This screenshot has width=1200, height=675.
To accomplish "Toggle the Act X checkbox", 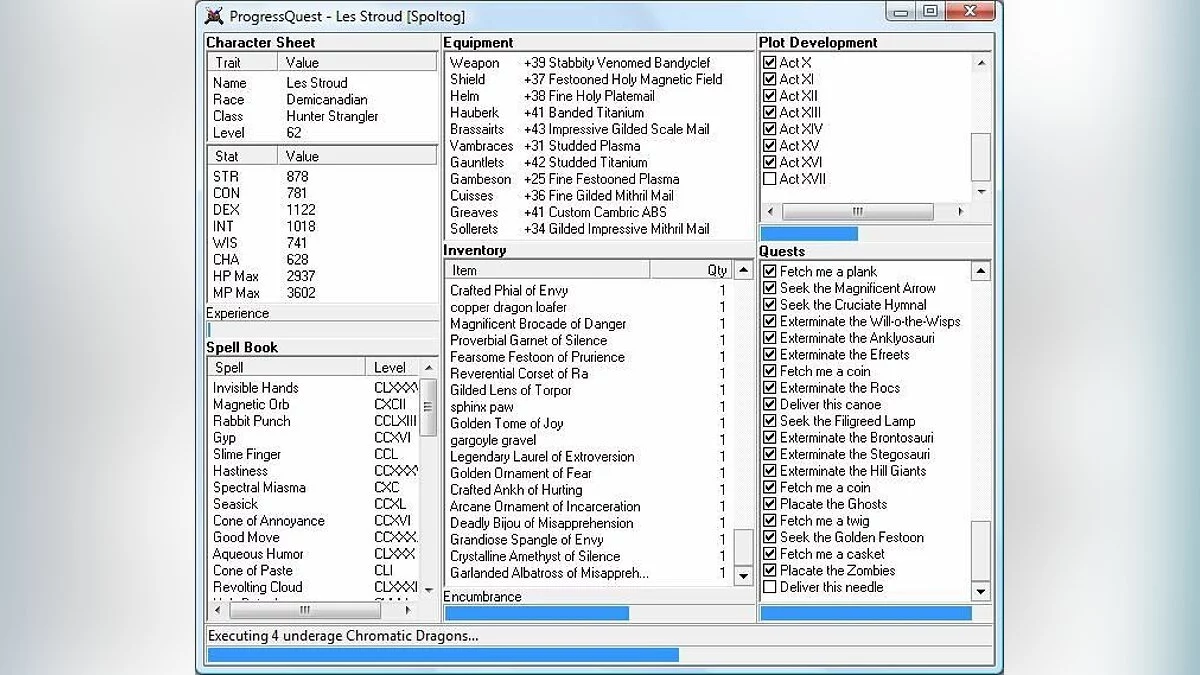I will coord(769,62).
